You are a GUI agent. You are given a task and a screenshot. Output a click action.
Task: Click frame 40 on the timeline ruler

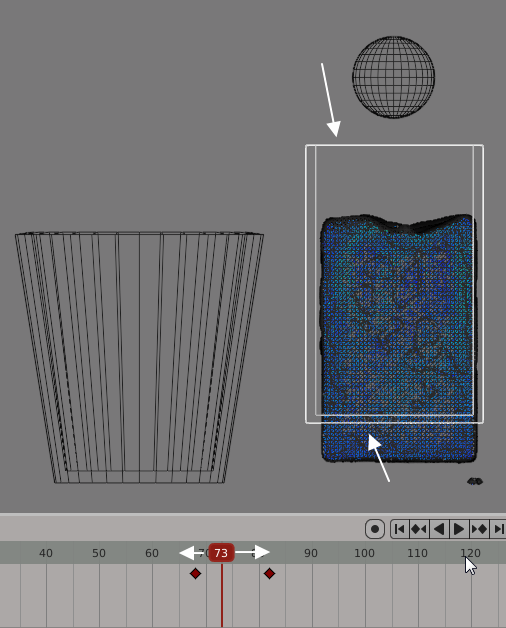coord(46,553)
